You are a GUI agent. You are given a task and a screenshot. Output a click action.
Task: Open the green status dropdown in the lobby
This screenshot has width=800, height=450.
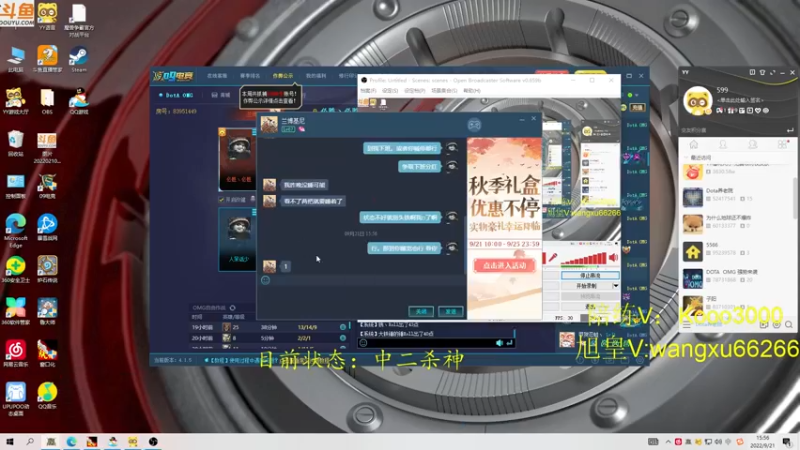(633, 95)
